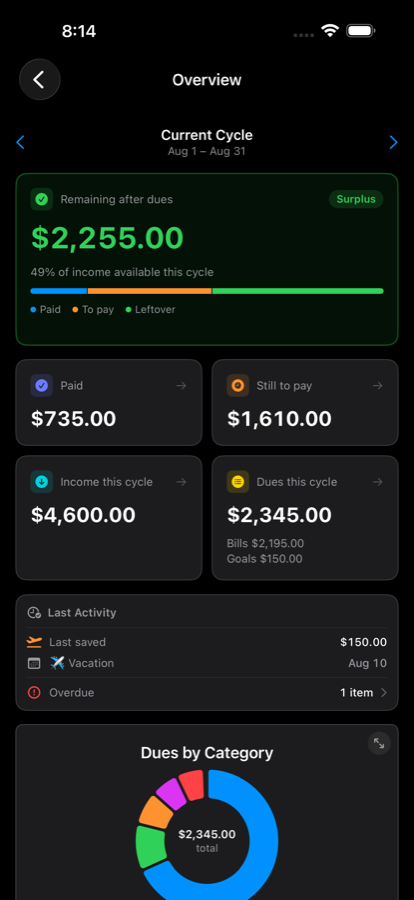
Task: Expand the Dues by Category chart
Action: pos(379,743)
